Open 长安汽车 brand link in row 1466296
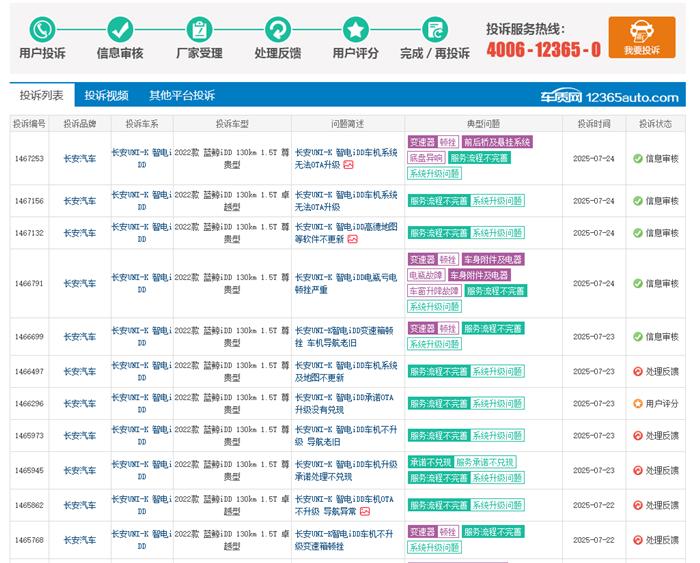Image resolution: width=700 pixels, height=563 pixels. (x=79, y=404)
